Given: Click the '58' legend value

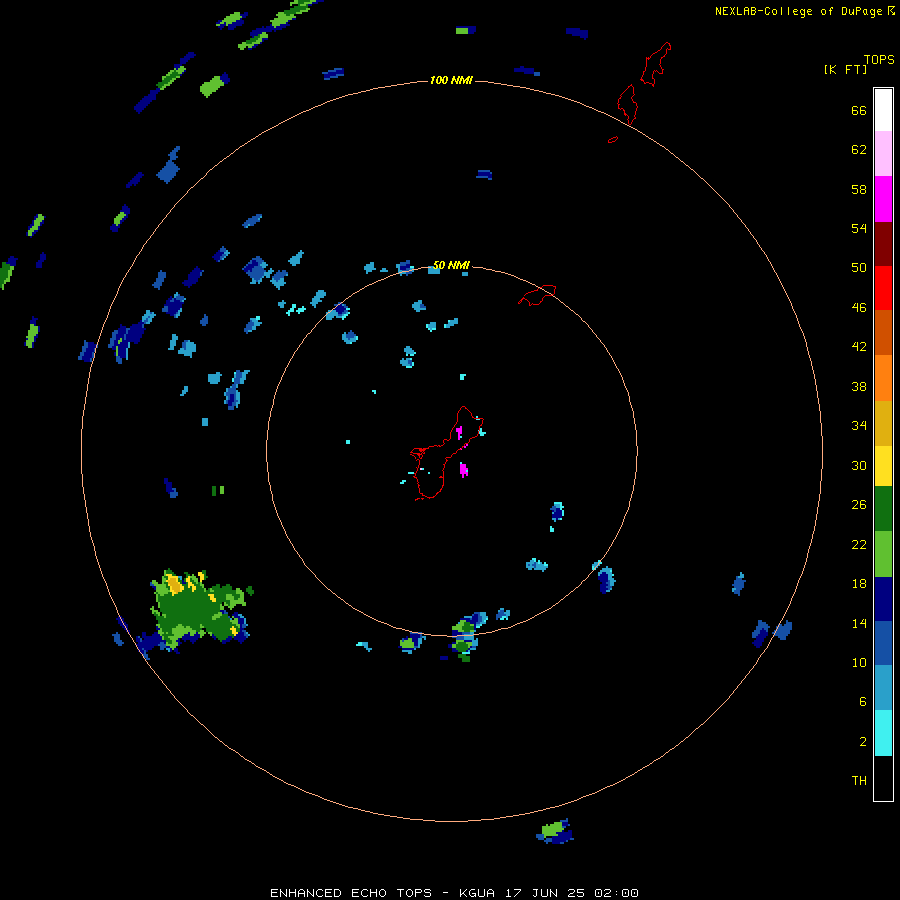Looking at the screenshot, I should coord(859,189).
